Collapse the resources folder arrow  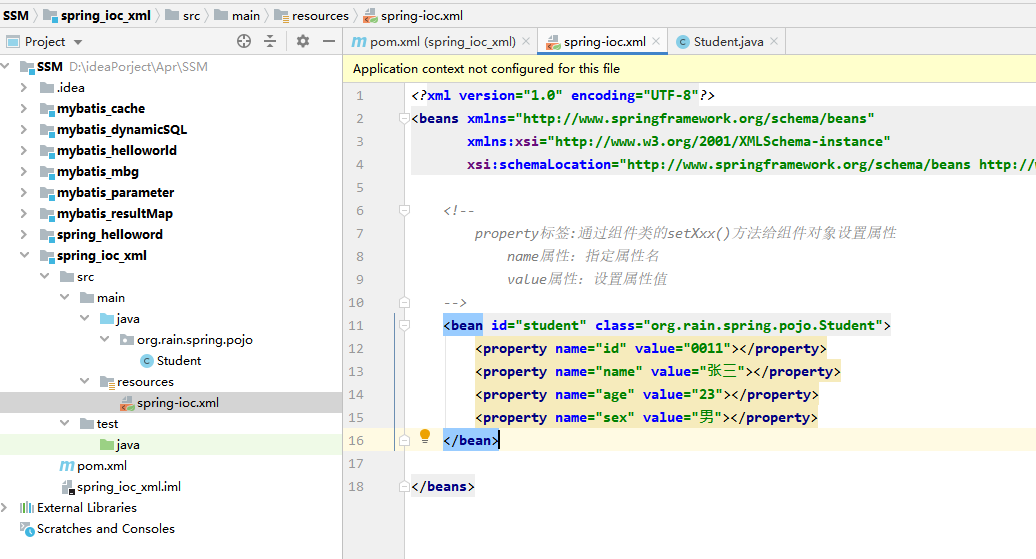click(x=85, y=381)
